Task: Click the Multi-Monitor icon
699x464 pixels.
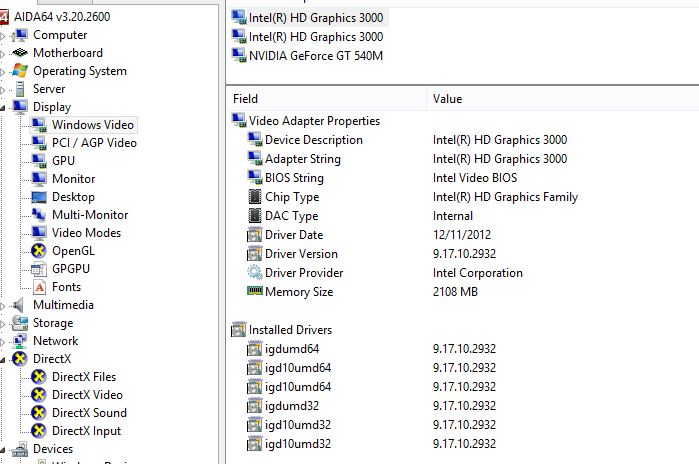Action: point(39,215)
